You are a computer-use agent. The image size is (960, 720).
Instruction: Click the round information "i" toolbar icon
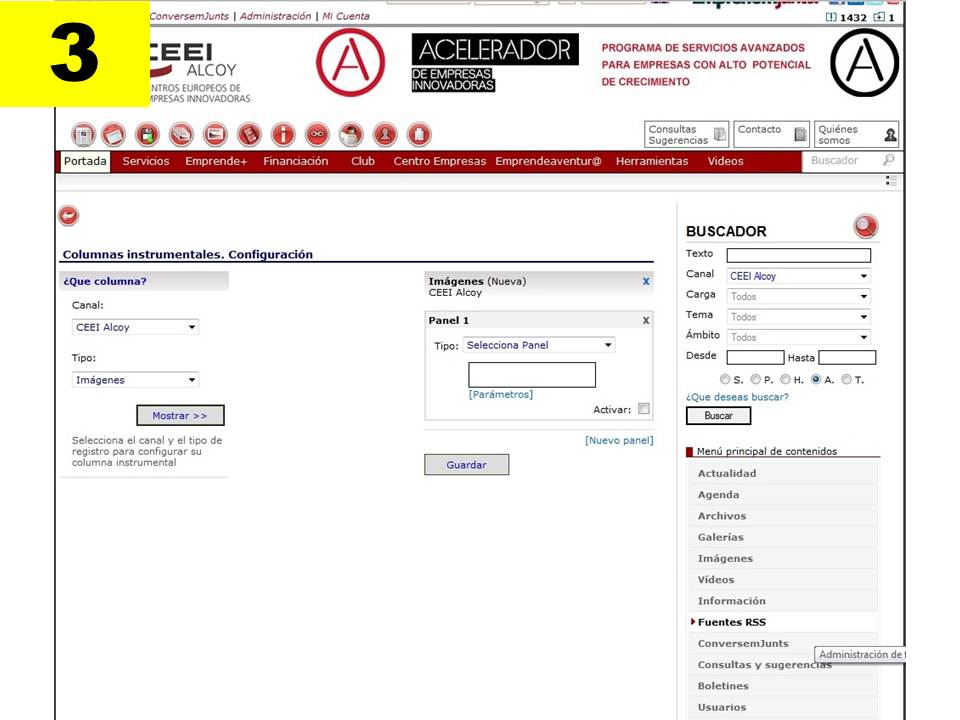284,135
